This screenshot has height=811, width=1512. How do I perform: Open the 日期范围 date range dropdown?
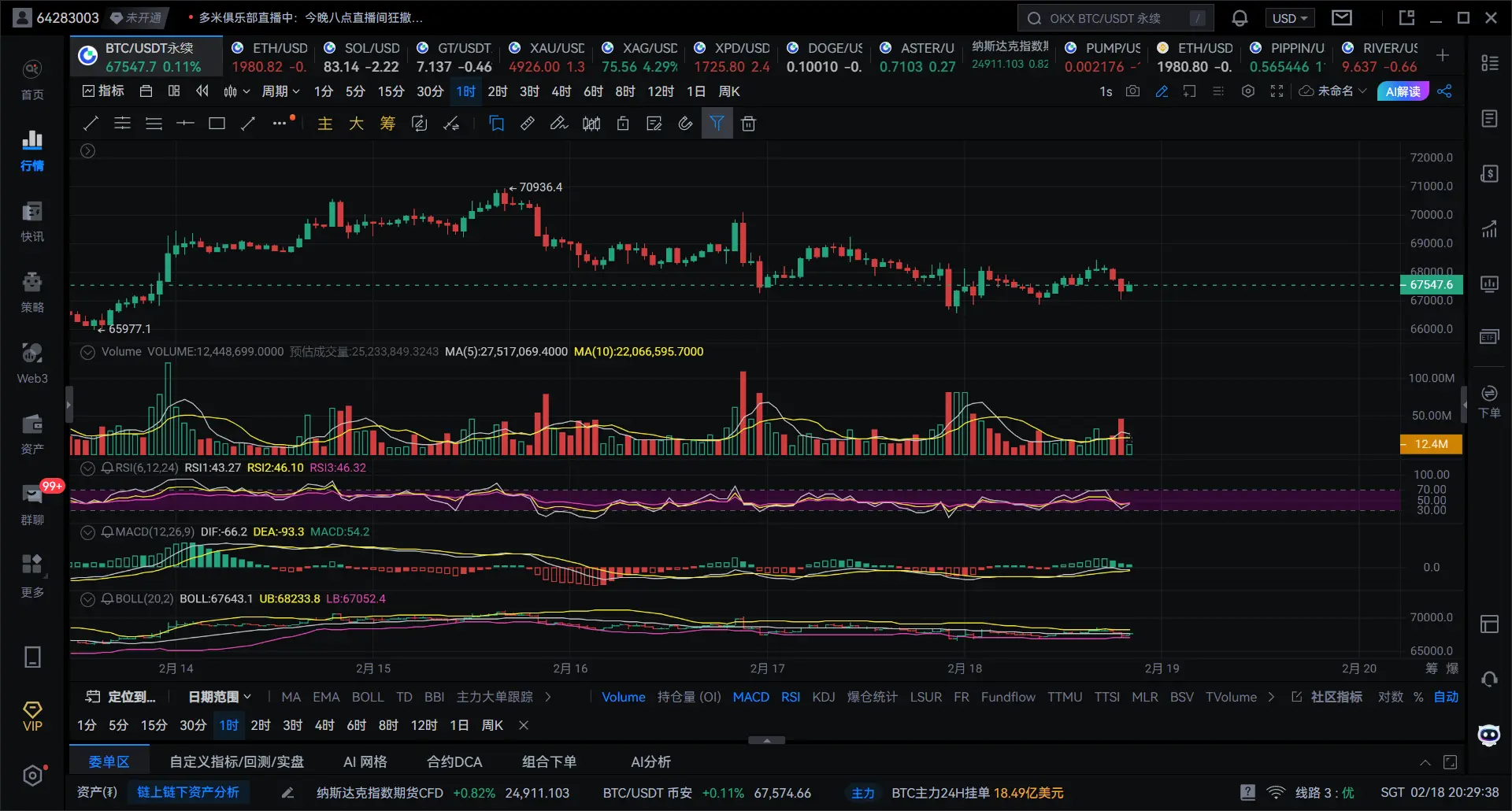coord(220,697)
